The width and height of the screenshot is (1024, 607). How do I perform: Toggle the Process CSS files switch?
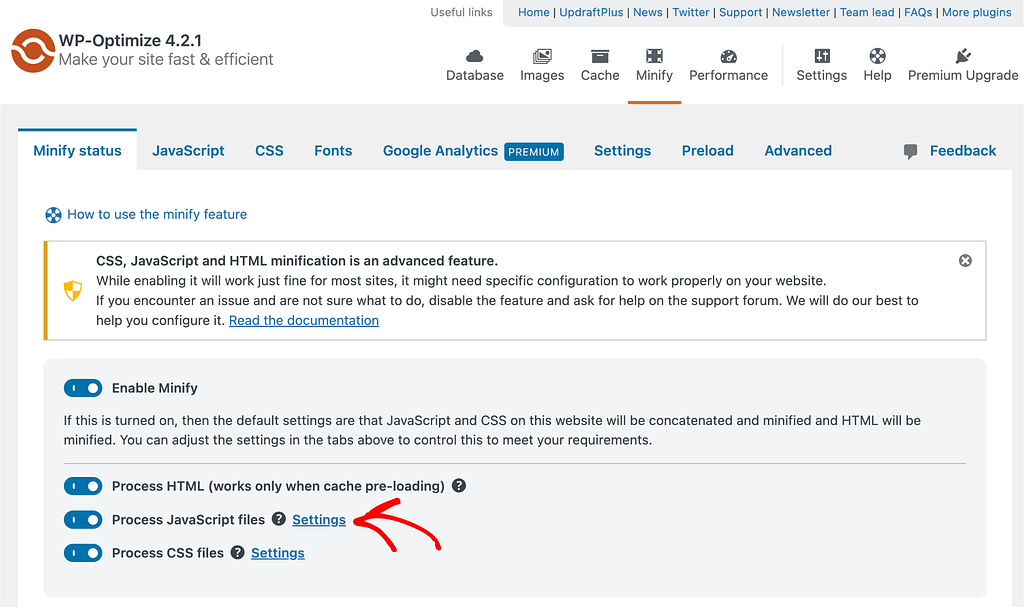83,553
